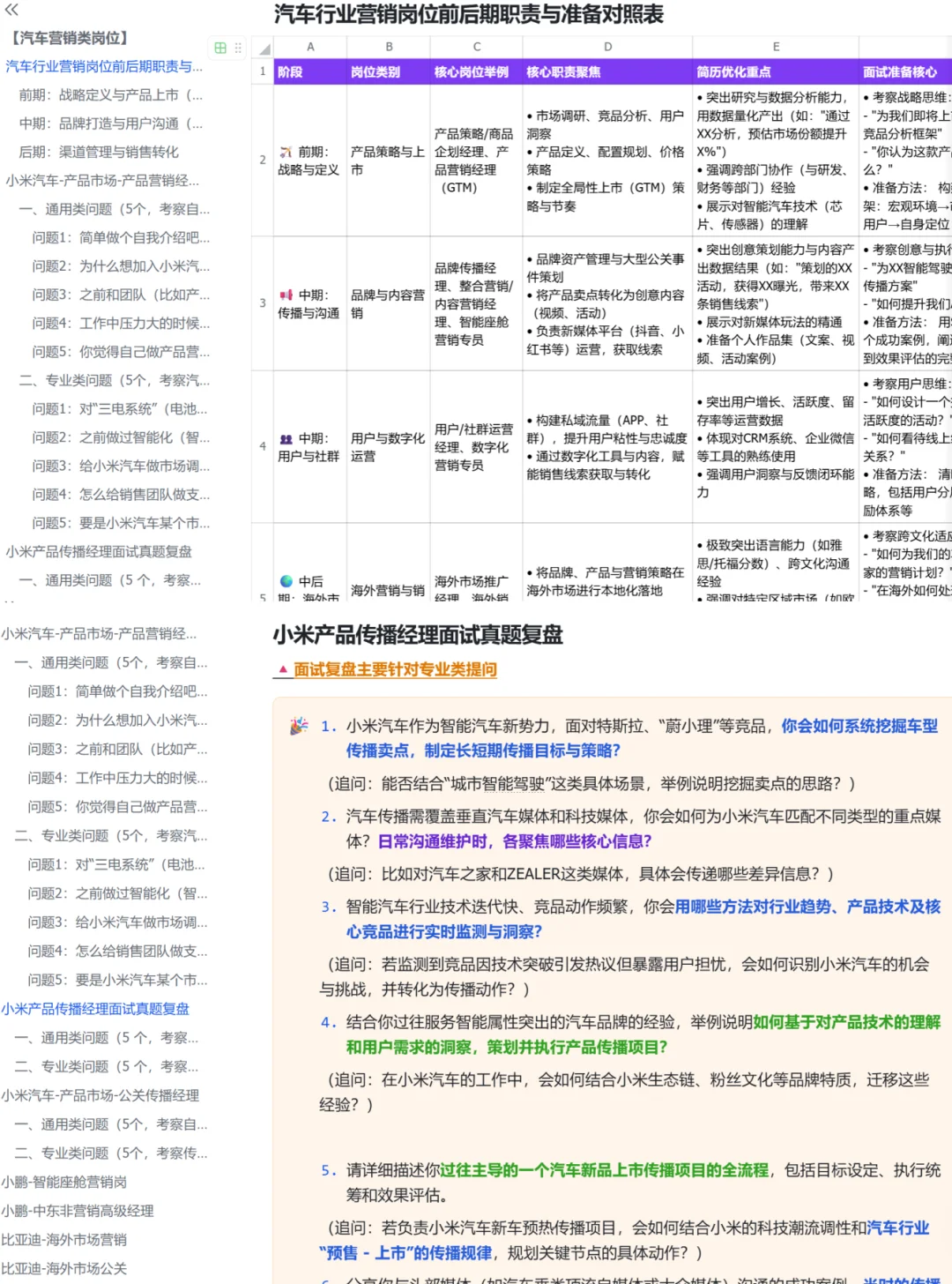The width and height of the screenshot is (952, 1284).
Task: Select row number 3 of the table
Action: (x=263, y=302)
